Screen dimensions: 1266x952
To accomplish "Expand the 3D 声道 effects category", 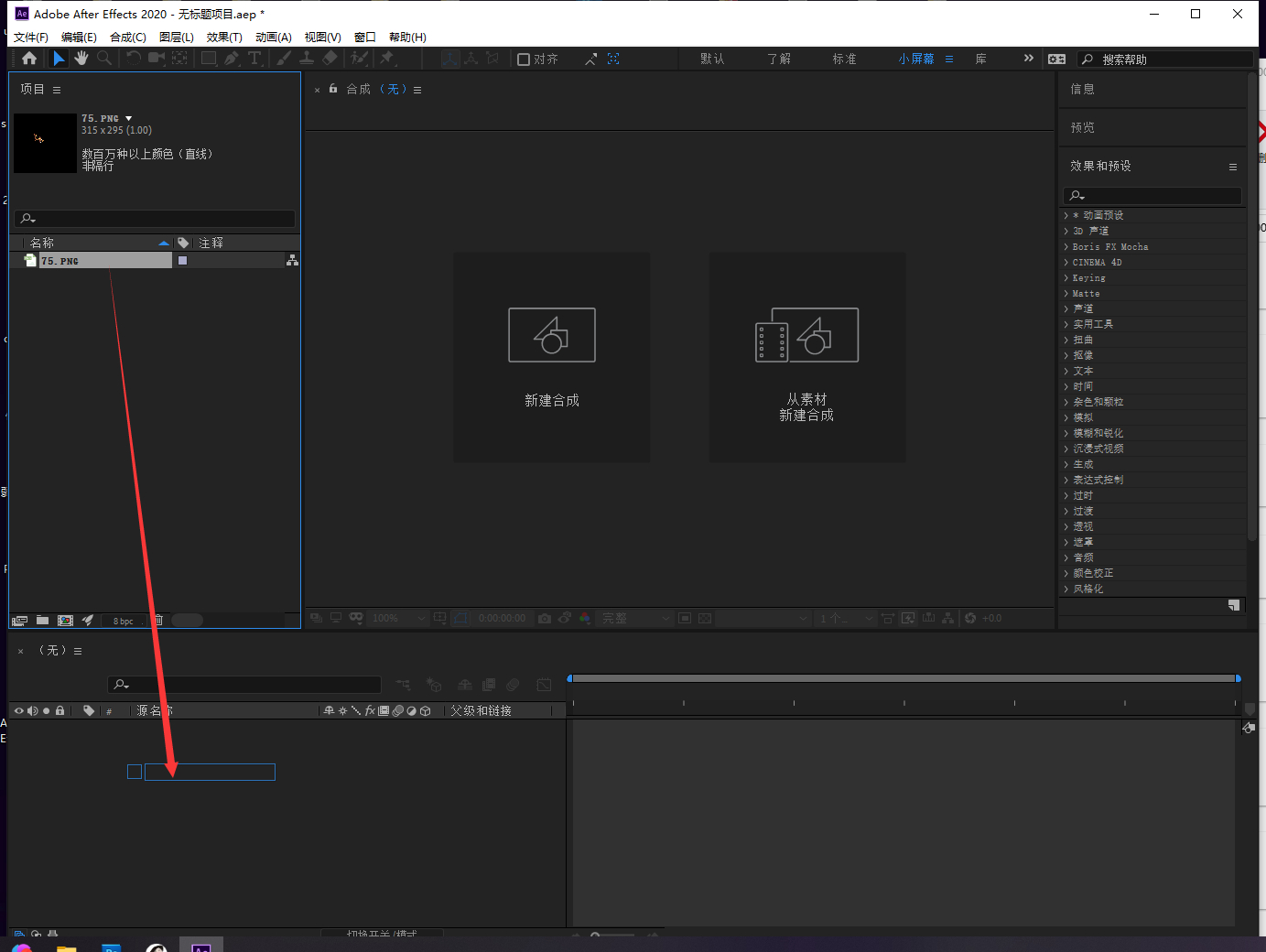I will point(1066,232).
